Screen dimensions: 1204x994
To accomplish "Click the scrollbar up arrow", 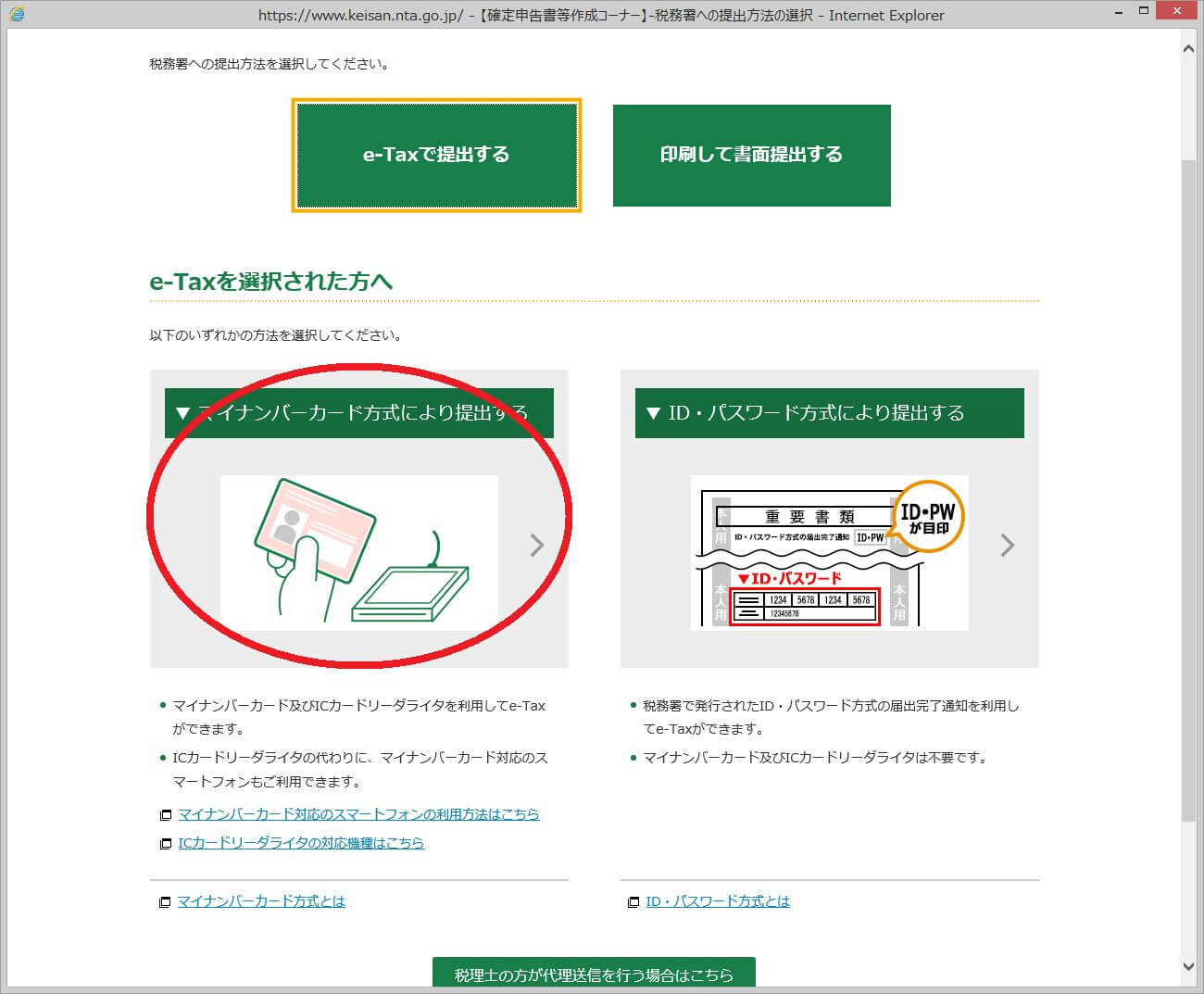I will [x=1188, y=49].
